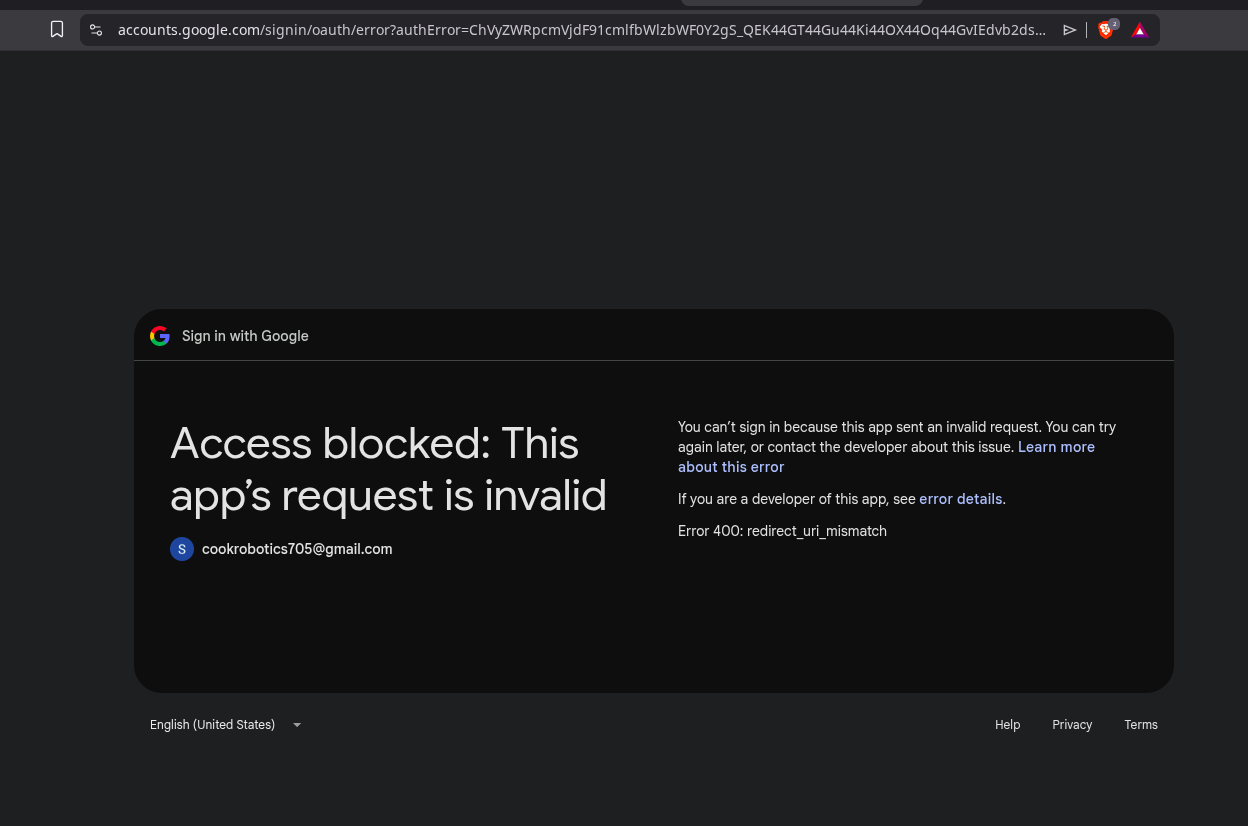Open the error details link
1248x826 pixels.
(x=961, y=499)
